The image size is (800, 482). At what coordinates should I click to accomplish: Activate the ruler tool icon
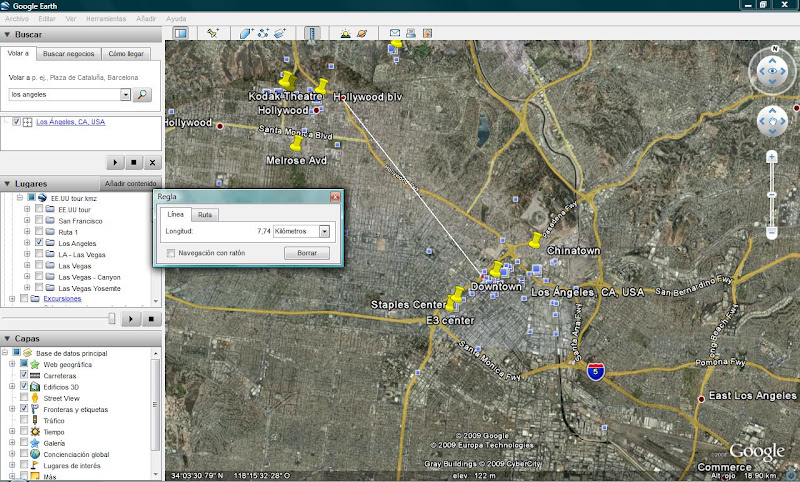312,33
